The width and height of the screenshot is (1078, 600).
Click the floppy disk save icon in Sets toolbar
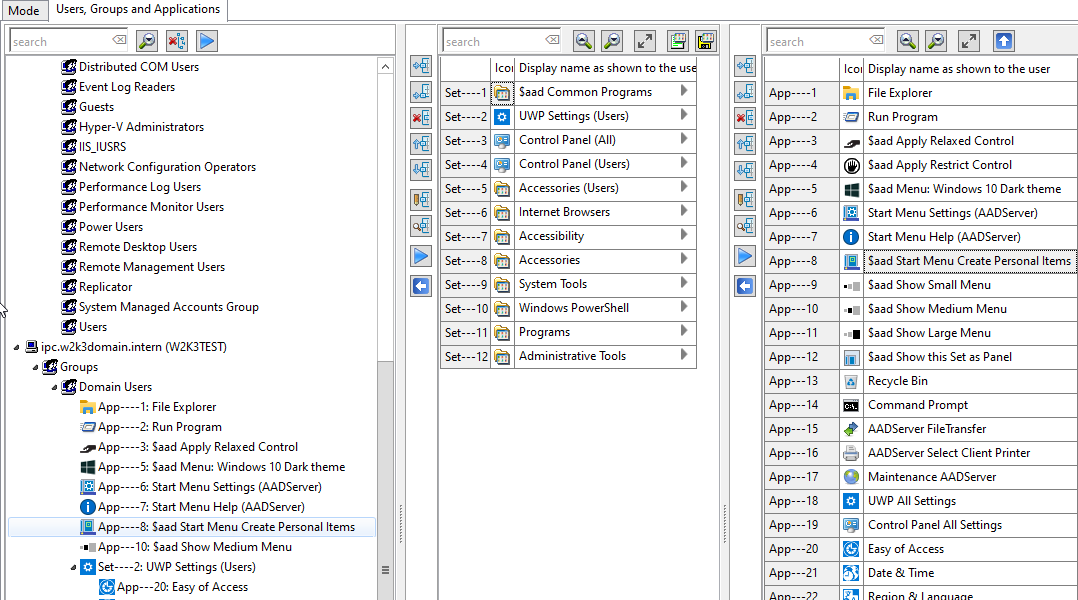click(677, 41)
